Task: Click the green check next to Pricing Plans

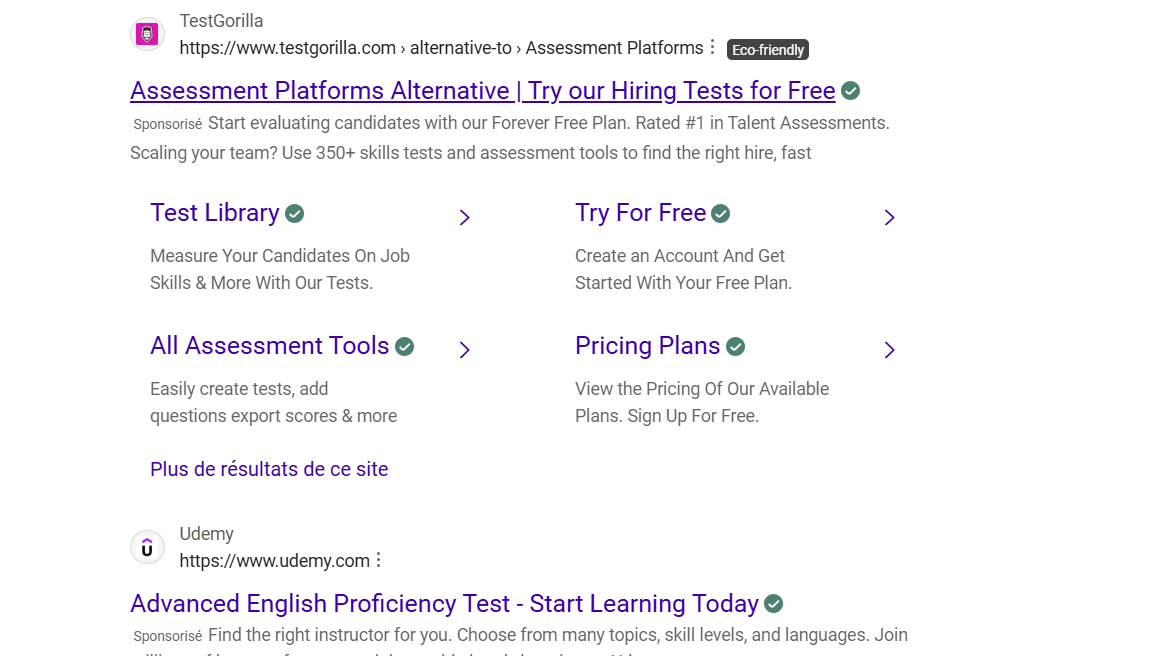Action: click(x=736, y=346)
